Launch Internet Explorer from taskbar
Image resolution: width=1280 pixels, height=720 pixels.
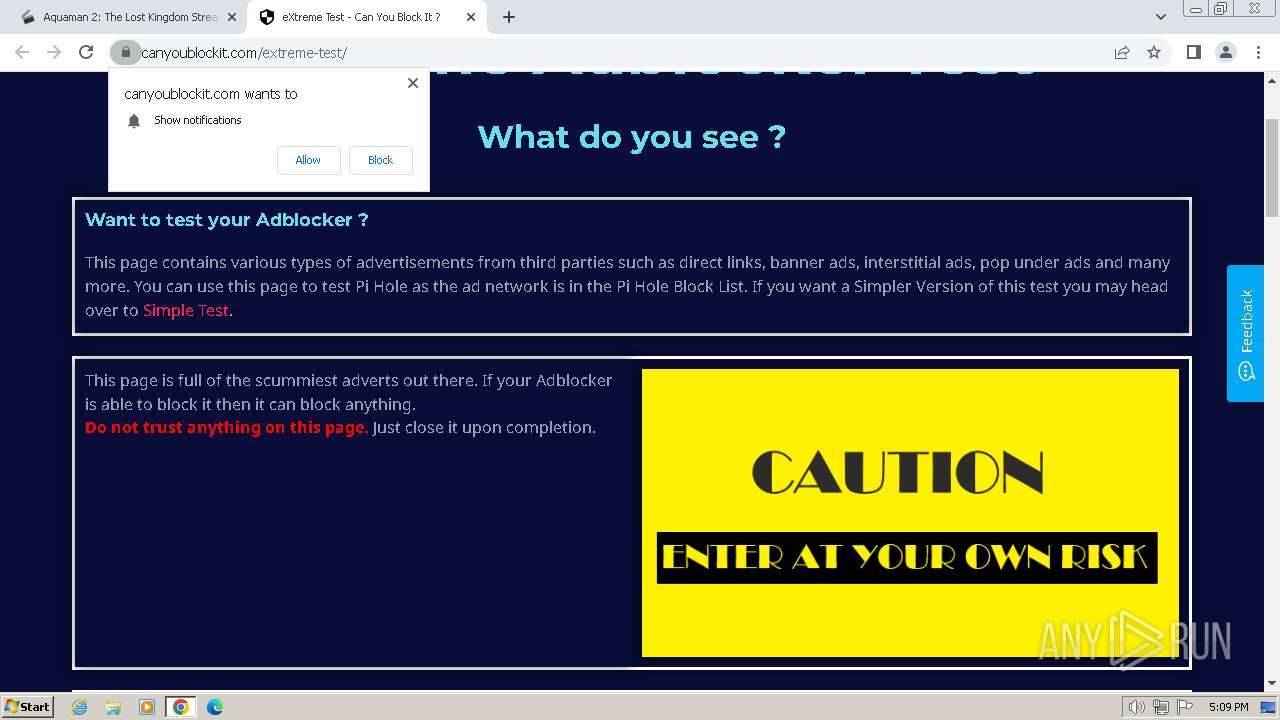pyautogui.click(x=80, y=707)
